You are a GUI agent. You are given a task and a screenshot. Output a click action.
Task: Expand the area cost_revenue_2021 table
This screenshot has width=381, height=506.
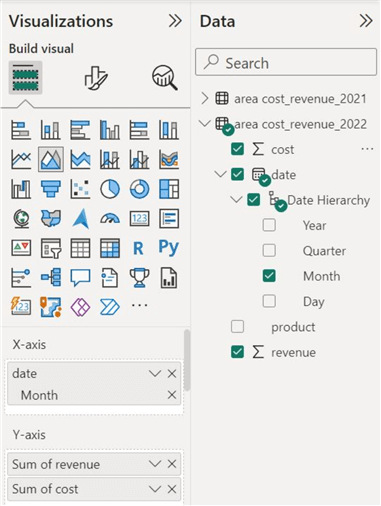204,99
